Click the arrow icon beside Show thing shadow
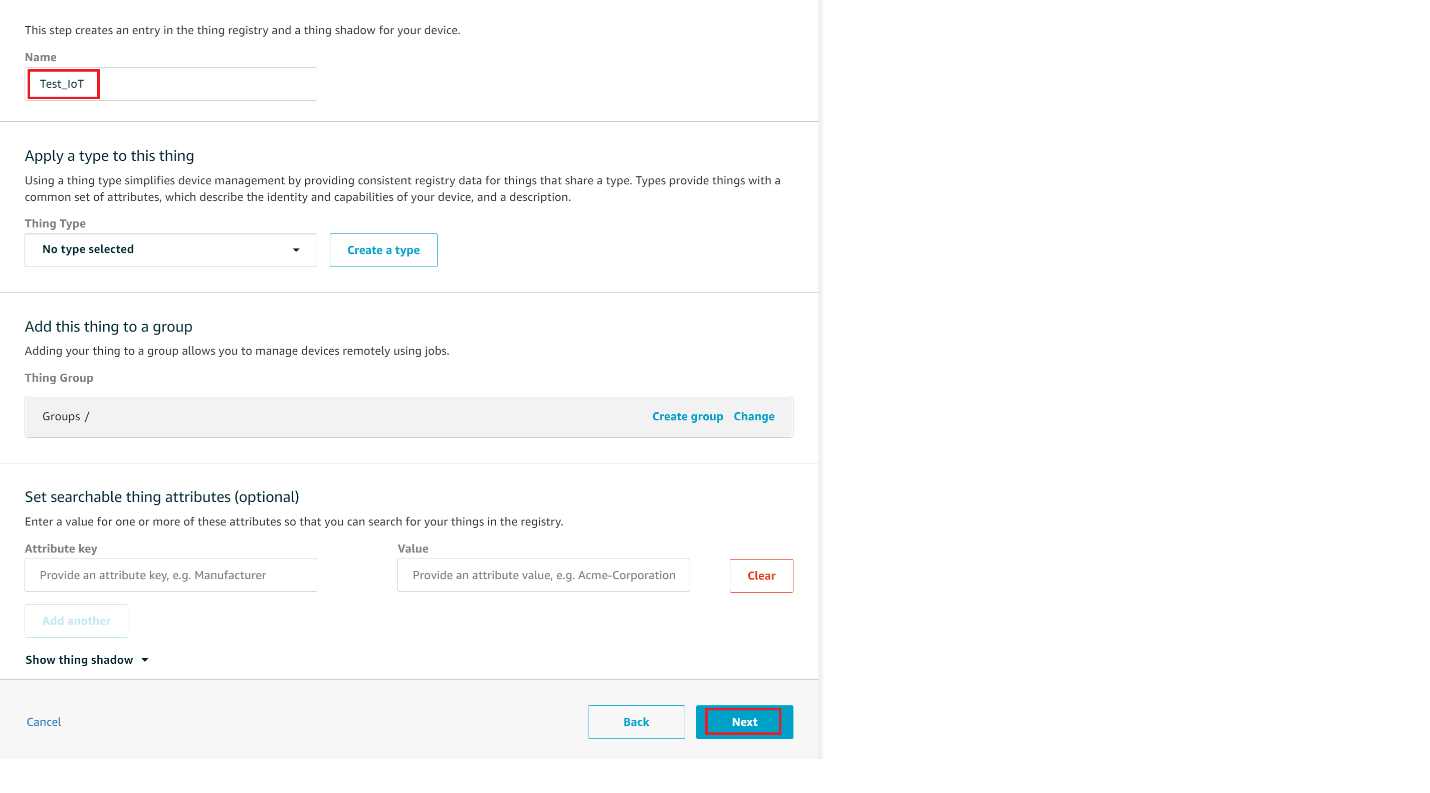Viewport: 1430px width, 793px height. tap(145, 660)
